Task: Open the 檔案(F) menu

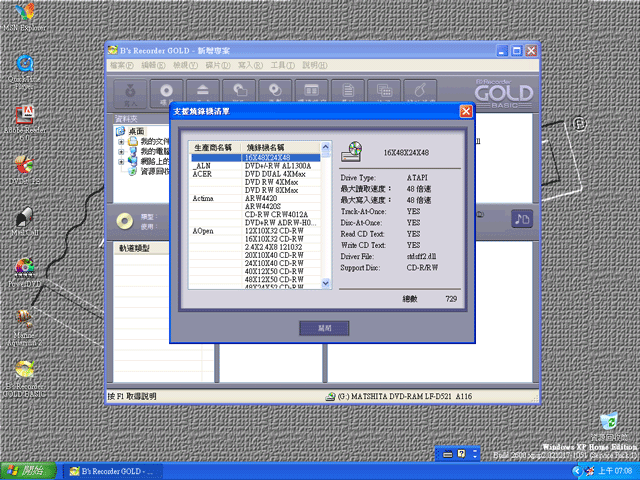Action: click(x=122, y=65)
